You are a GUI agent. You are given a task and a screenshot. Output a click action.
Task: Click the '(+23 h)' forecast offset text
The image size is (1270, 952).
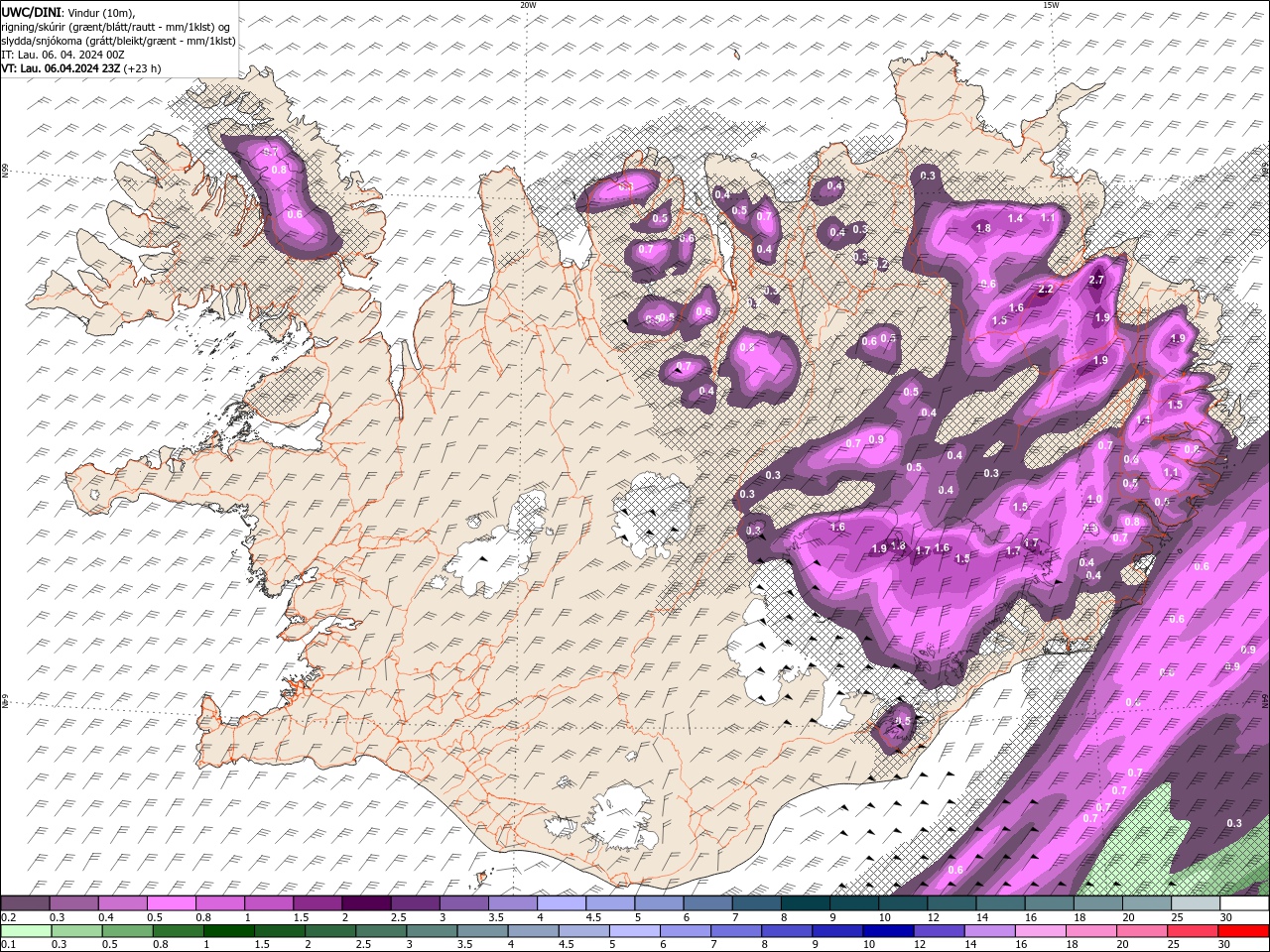click(x=143, y=68)
